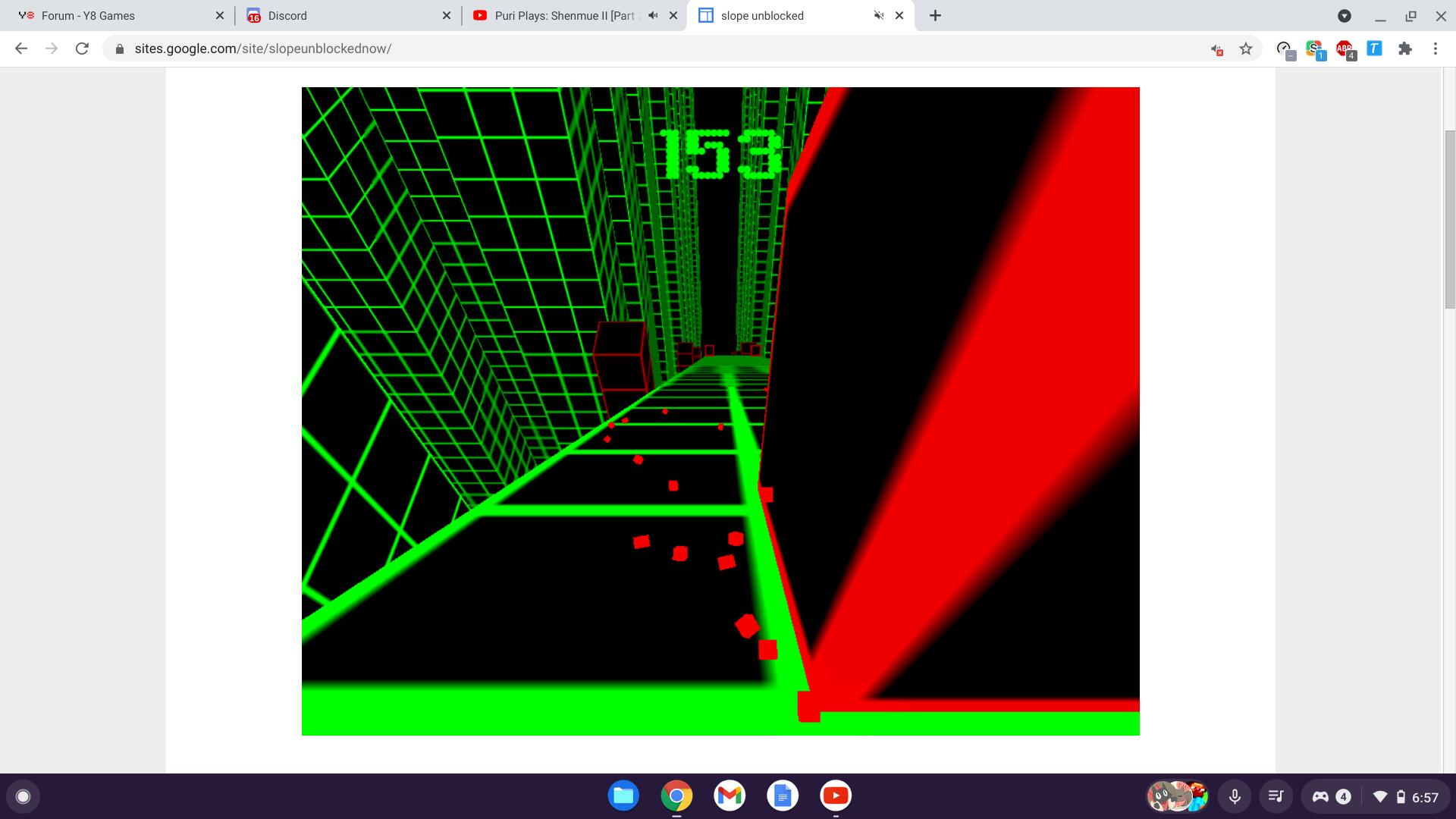Reload the current page

(82, 49)
